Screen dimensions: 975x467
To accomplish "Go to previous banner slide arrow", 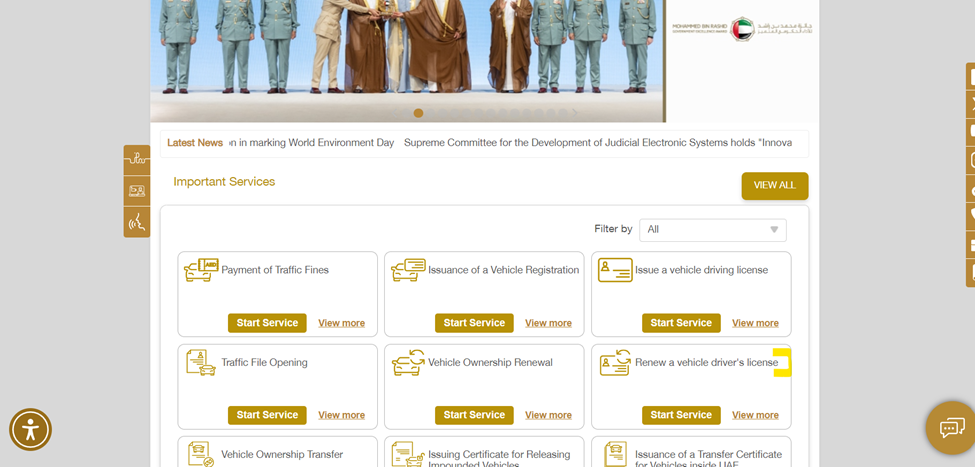I will [x=396, y=113].
